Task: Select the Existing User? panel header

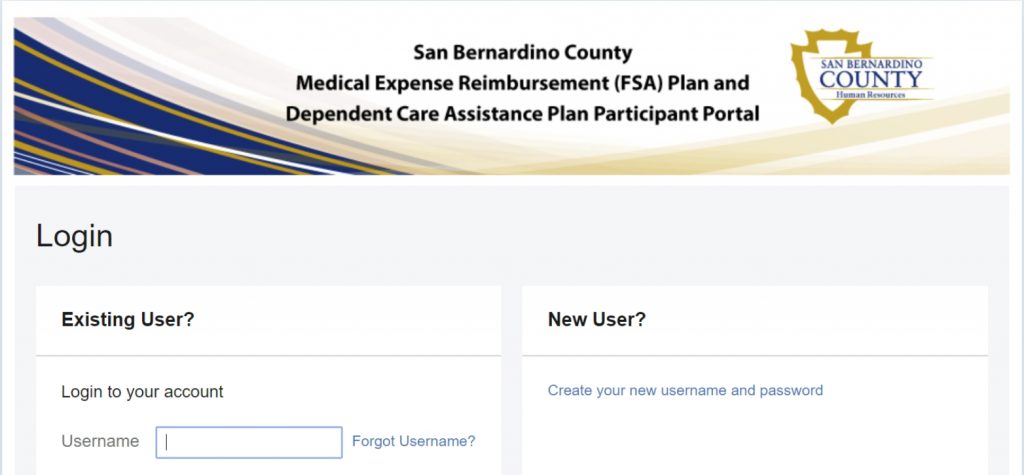Action: (268, 320)
